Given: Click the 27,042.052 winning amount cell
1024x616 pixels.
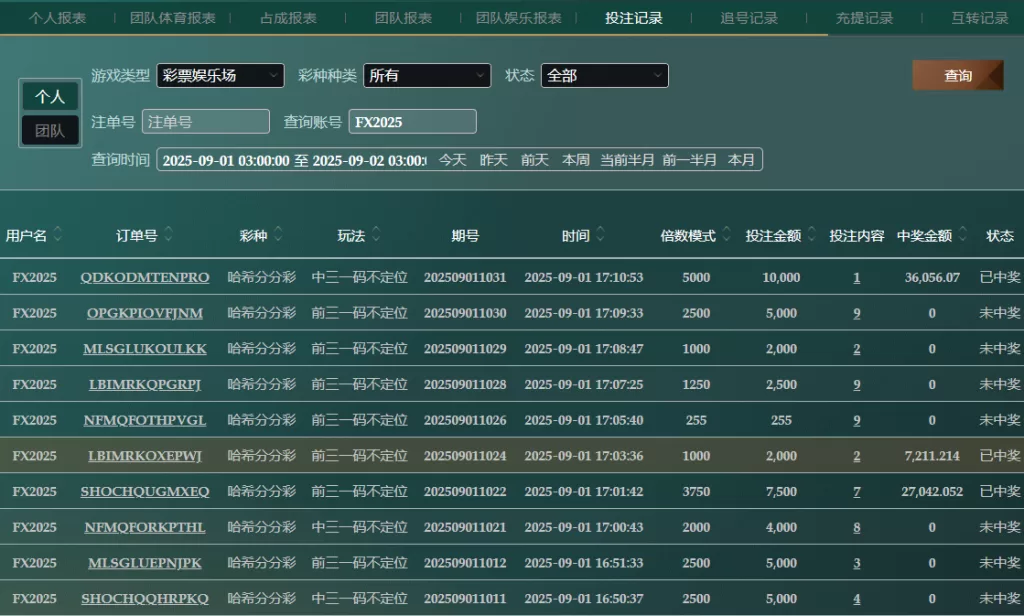Looking at the screenshot, I should tap(932, 491).
